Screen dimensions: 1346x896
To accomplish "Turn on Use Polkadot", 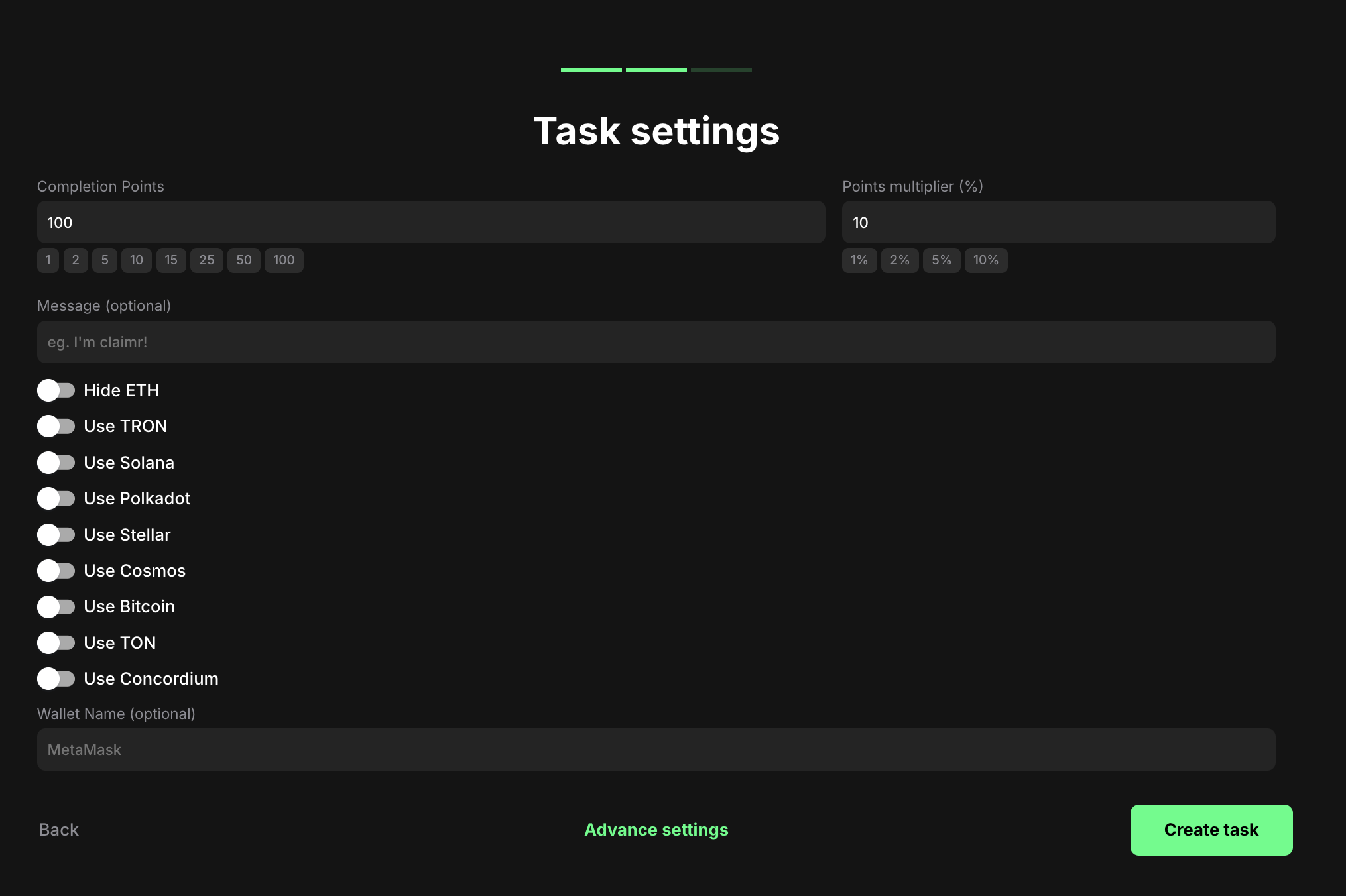I will pyautogui.click(x=56, y=498).
